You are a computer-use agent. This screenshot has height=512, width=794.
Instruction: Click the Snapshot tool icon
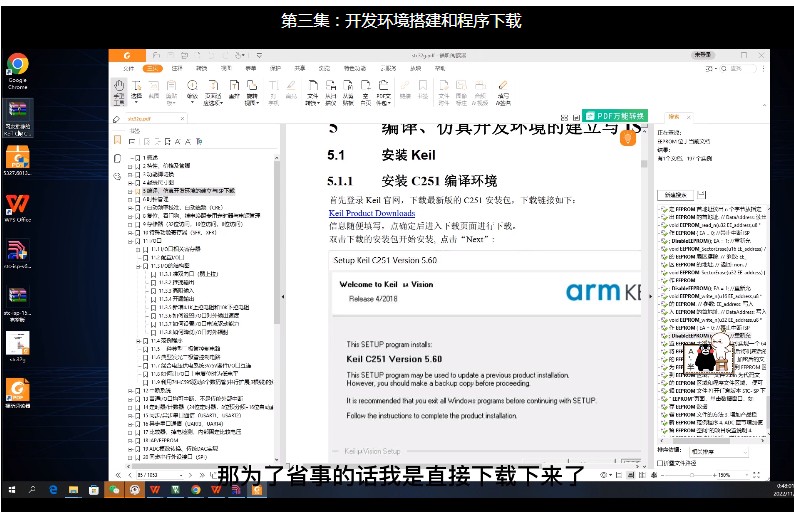[x=154, y=89]
